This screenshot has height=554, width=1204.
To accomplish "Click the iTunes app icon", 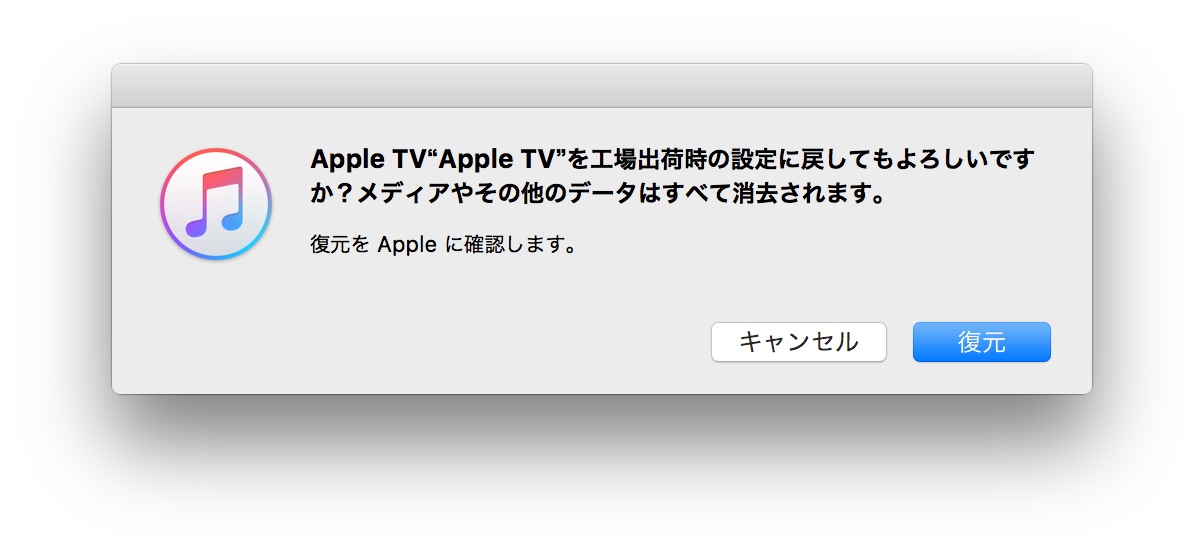I will [217, 204].
